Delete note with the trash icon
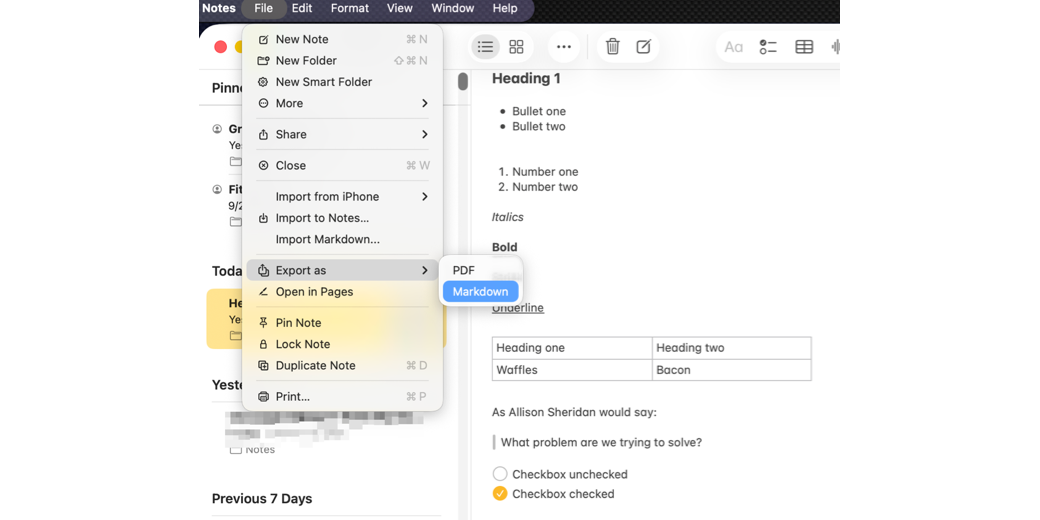Viewport: 1040px width, 520px height. [613, 46]
